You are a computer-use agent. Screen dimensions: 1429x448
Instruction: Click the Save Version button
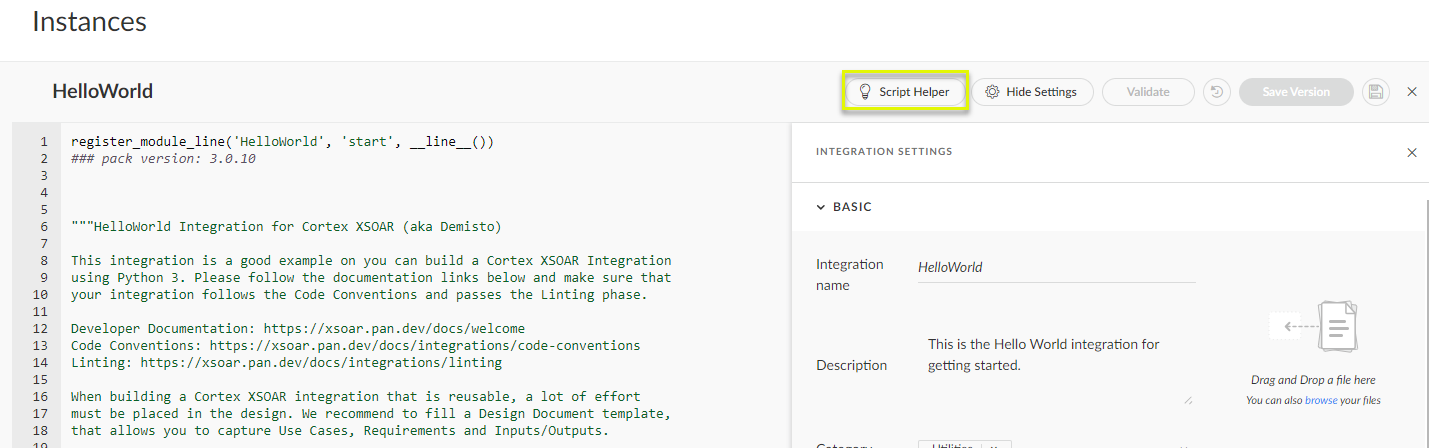(1296, 92)
